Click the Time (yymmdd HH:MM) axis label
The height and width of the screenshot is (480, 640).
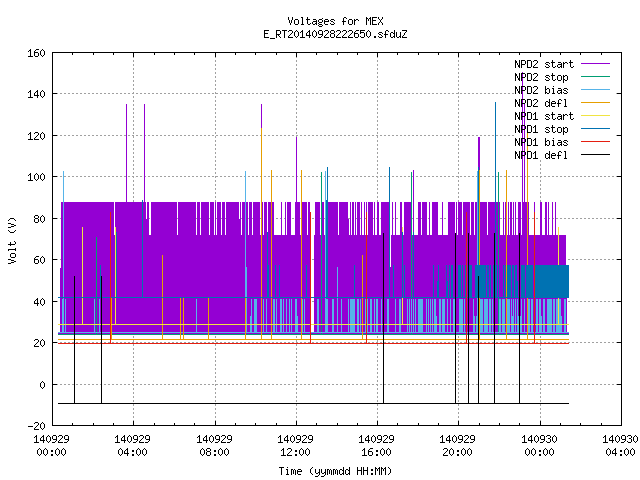pyautogui.click(x=335, y=471)
